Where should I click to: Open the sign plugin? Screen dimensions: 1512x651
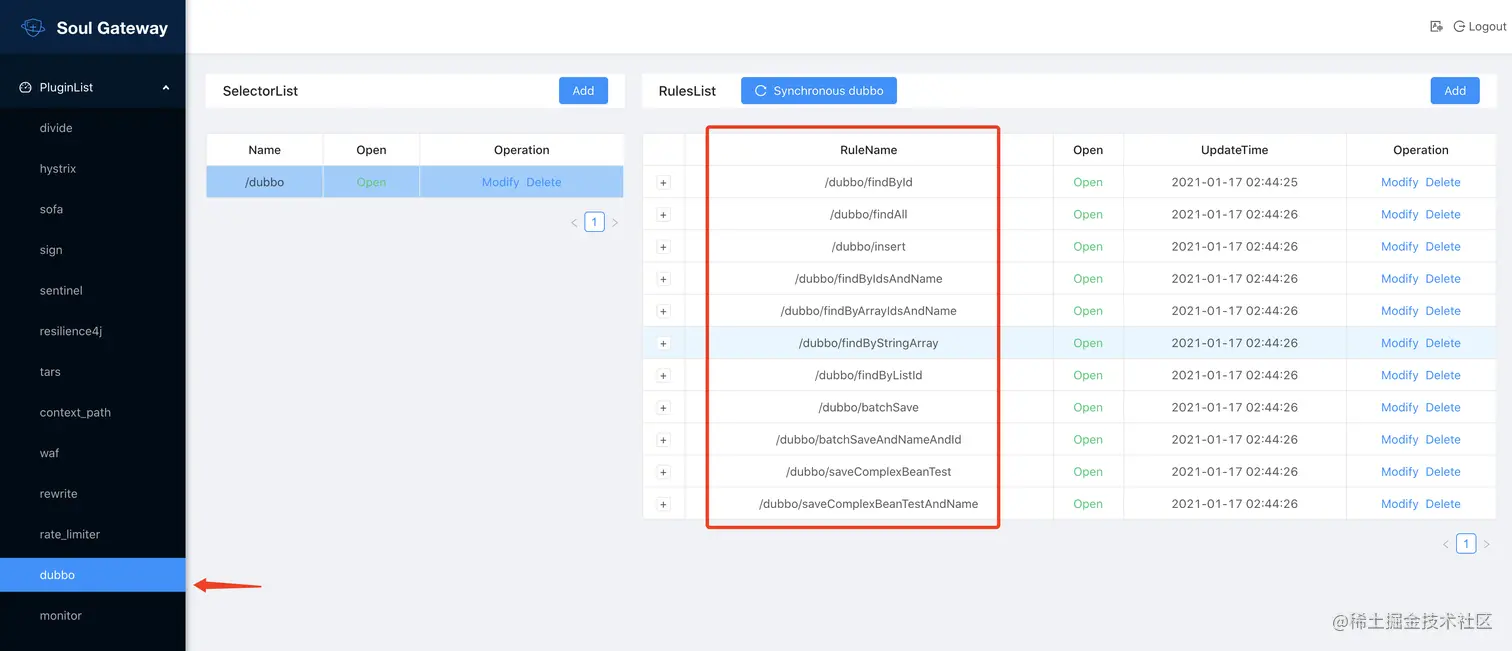93,250
